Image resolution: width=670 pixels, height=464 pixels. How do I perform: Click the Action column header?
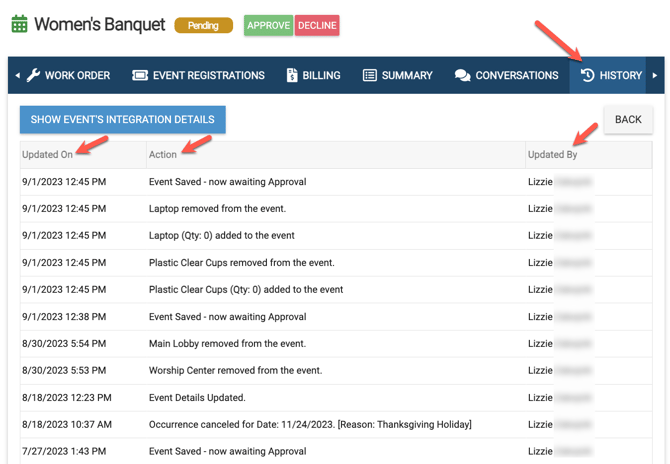[x=162, y=155]
